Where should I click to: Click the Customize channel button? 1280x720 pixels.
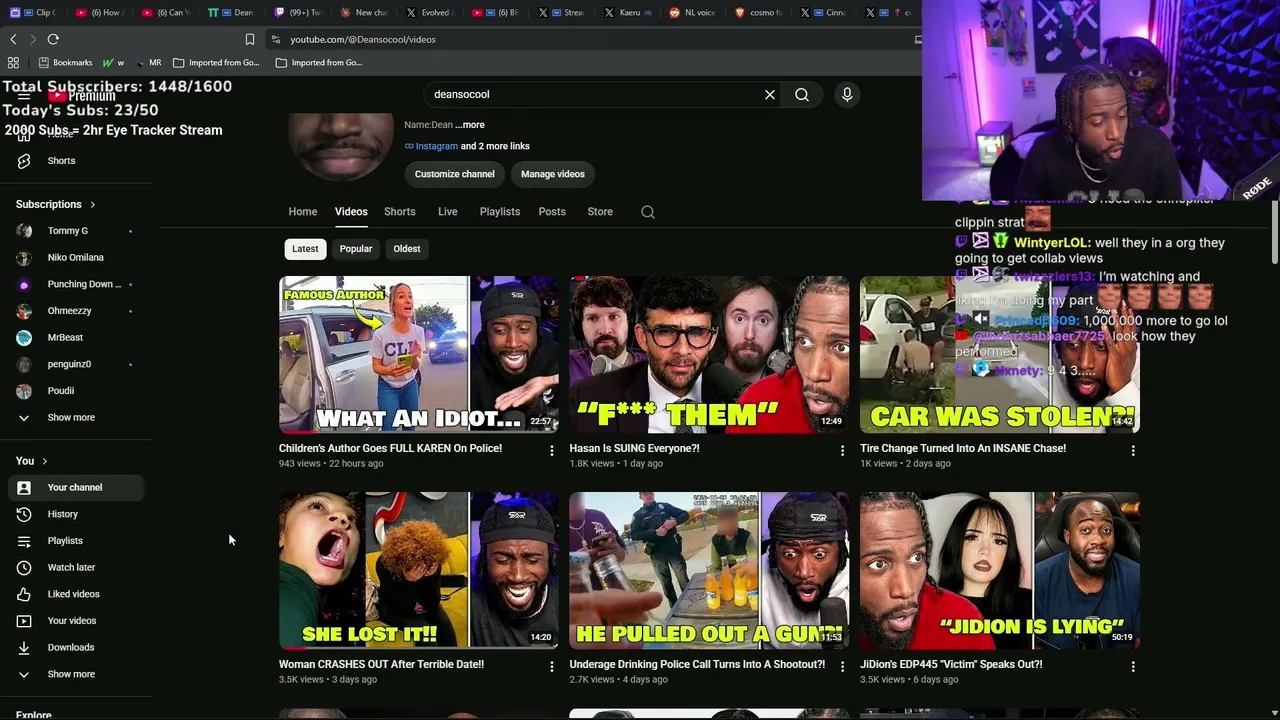pos(455,174)
